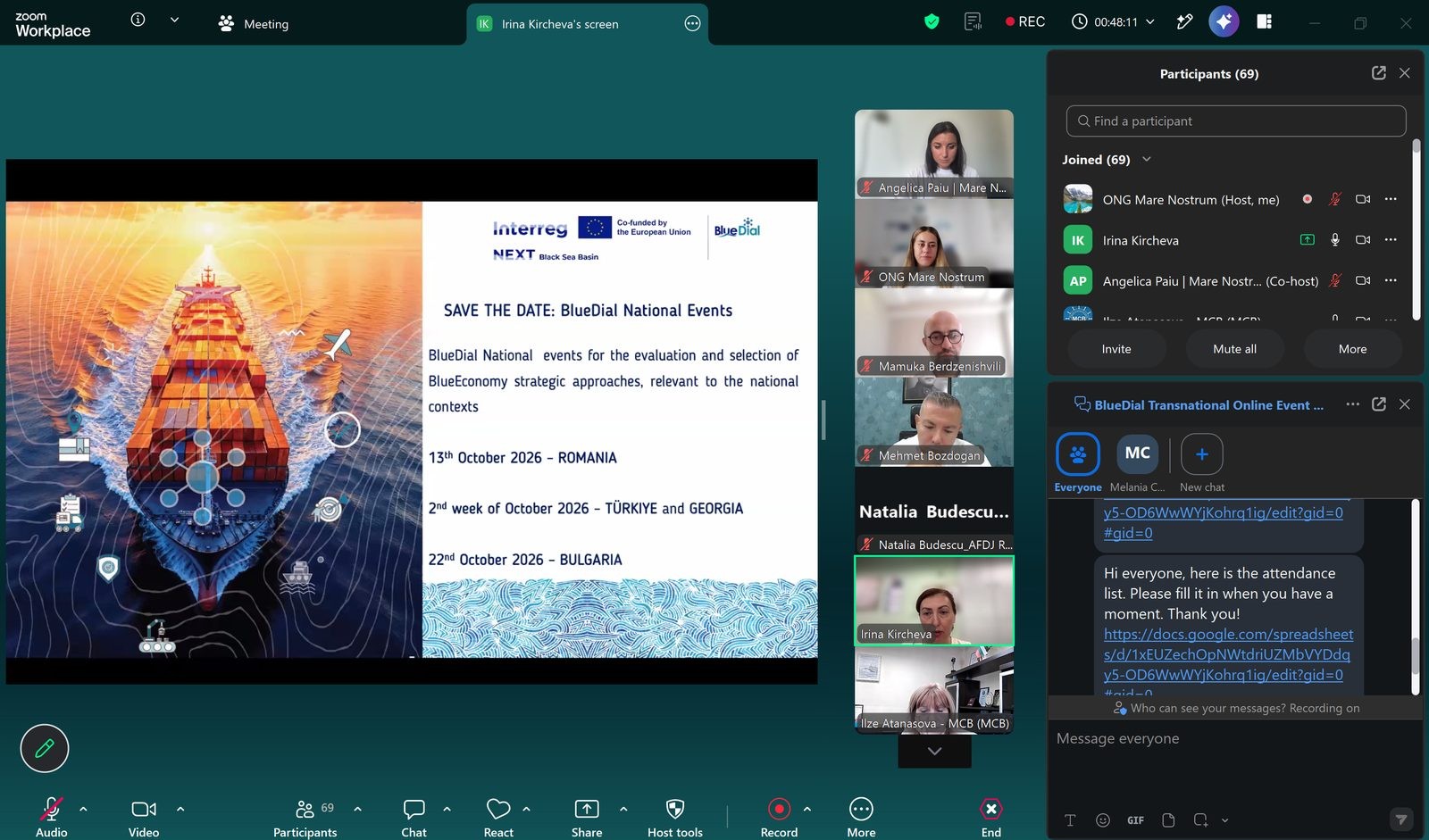Screen dimensions: 1429x840
Task: Take a screenshot capture in chat
Action: click(1200, 819)
